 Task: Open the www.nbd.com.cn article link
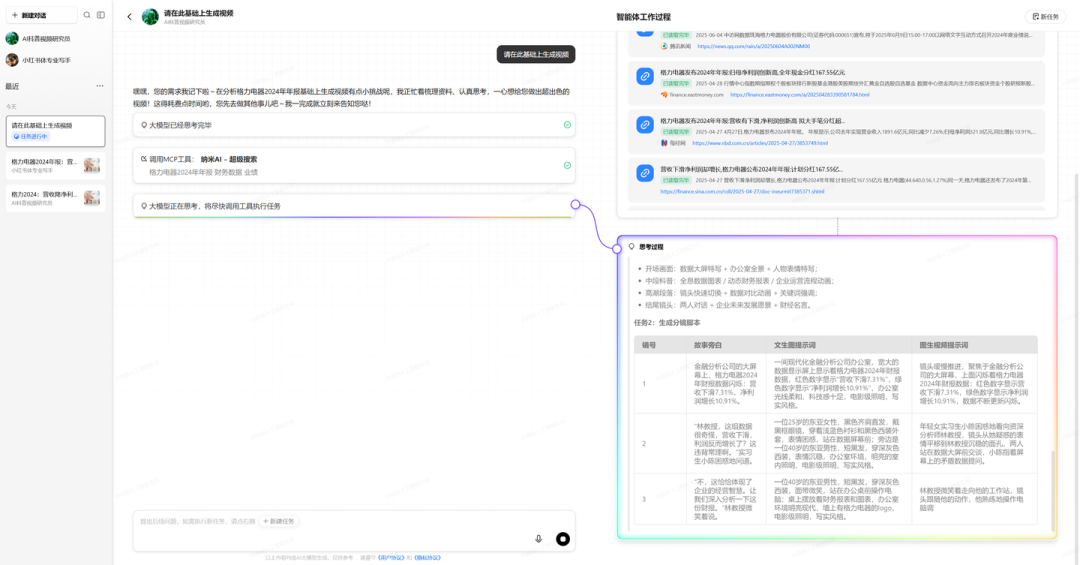[x=760, y=143]
